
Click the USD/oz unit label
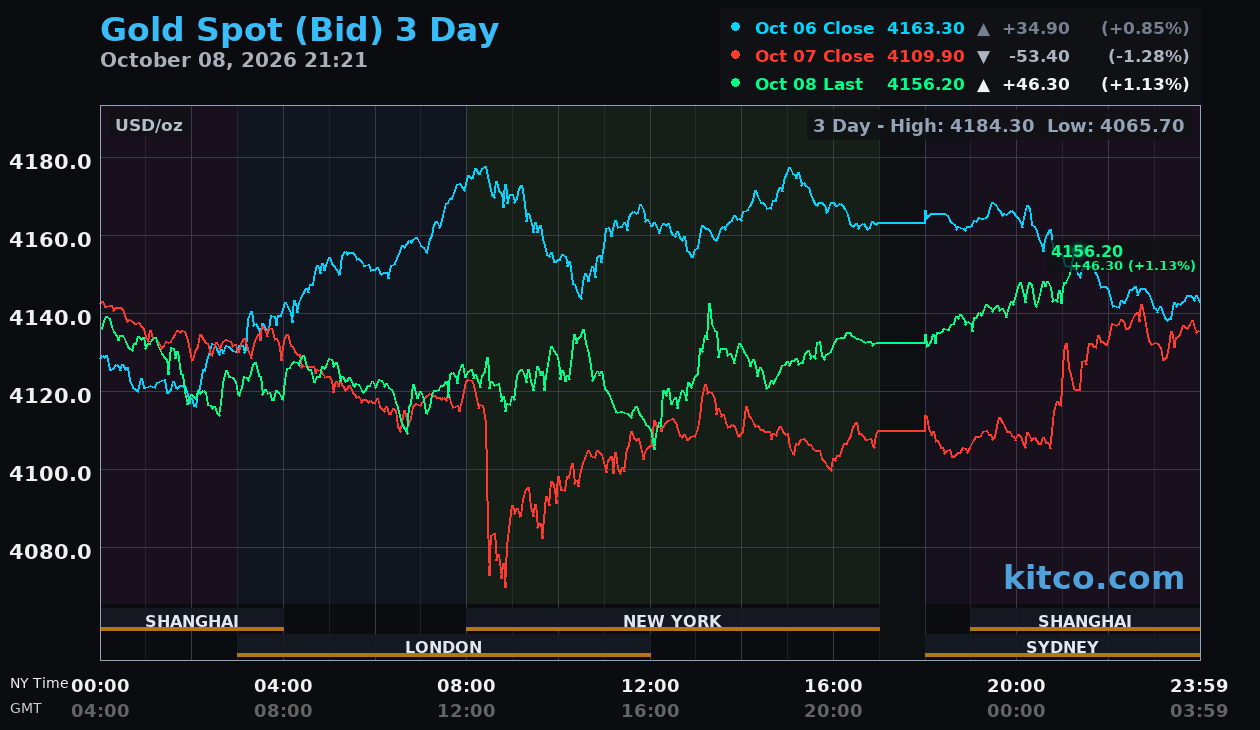[x=149, y=126]
